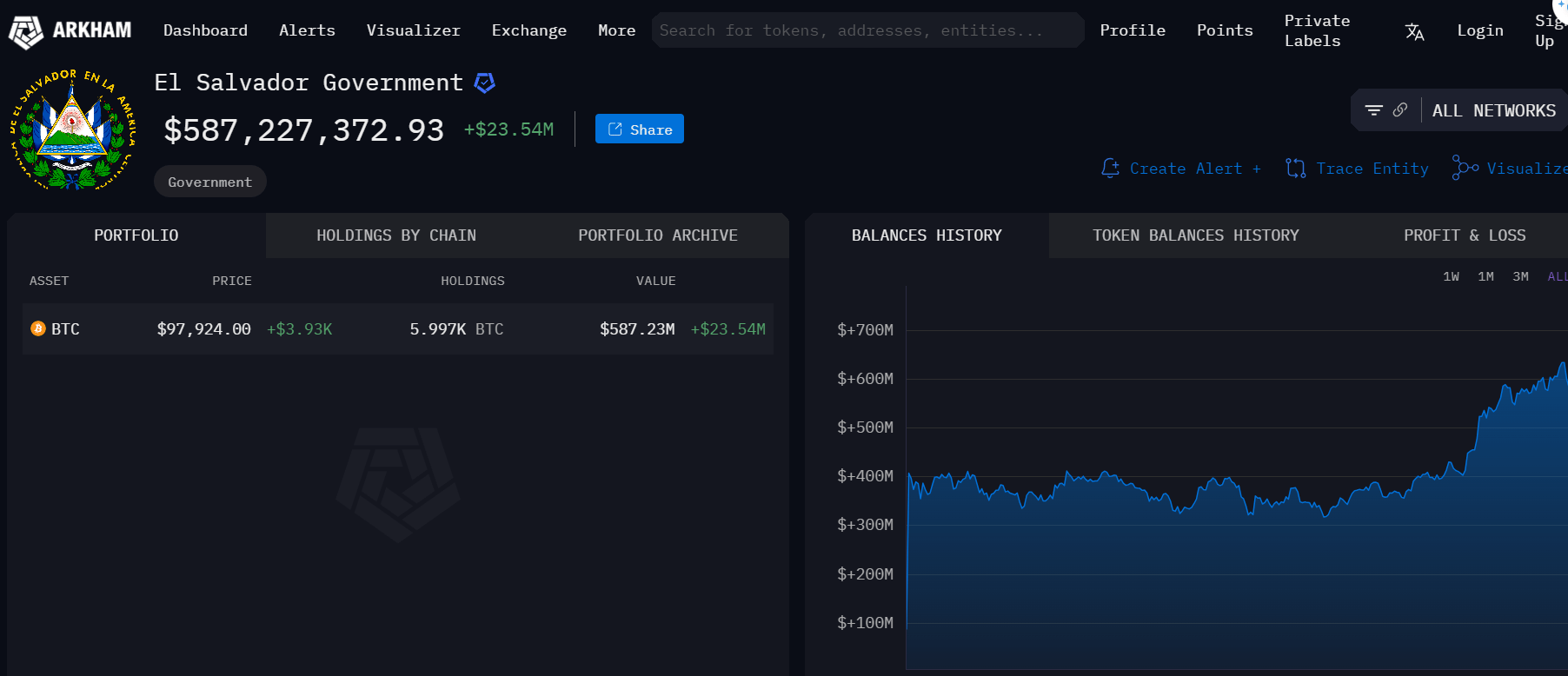Open Private Labels
Viewport: 1568px width, 676px height.
point(1317,30)
